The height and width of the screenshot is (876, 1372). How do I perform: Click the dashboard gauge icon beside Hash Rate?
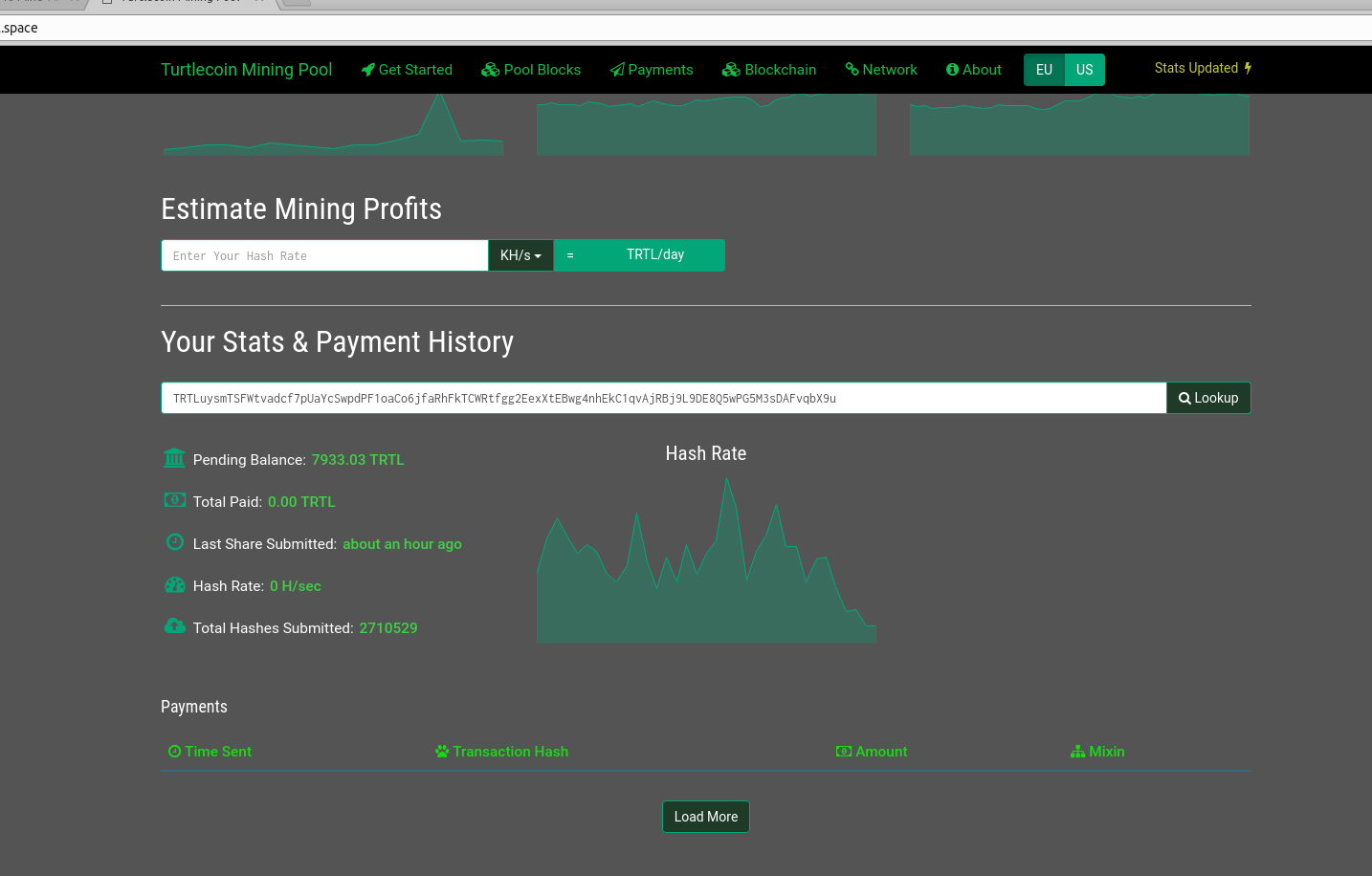coord(175,584)
